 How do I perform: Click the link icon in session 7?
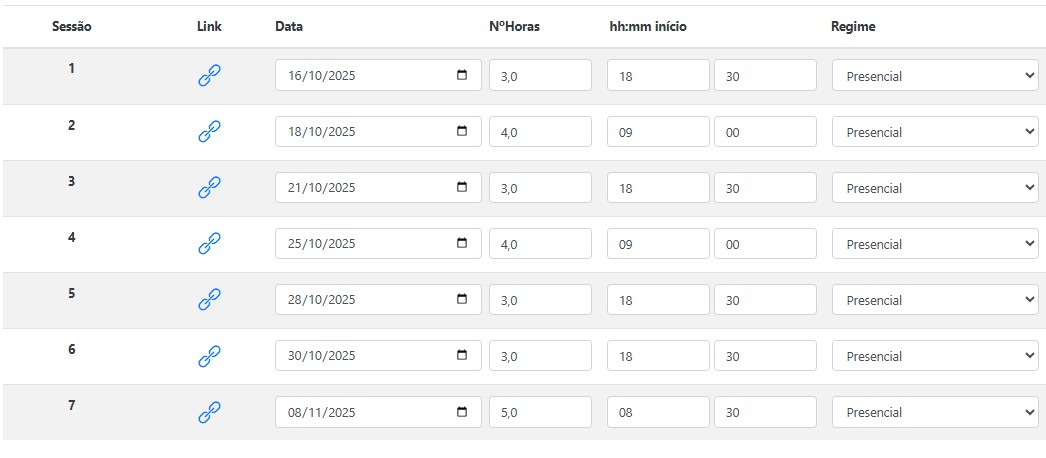coord(208,411)
